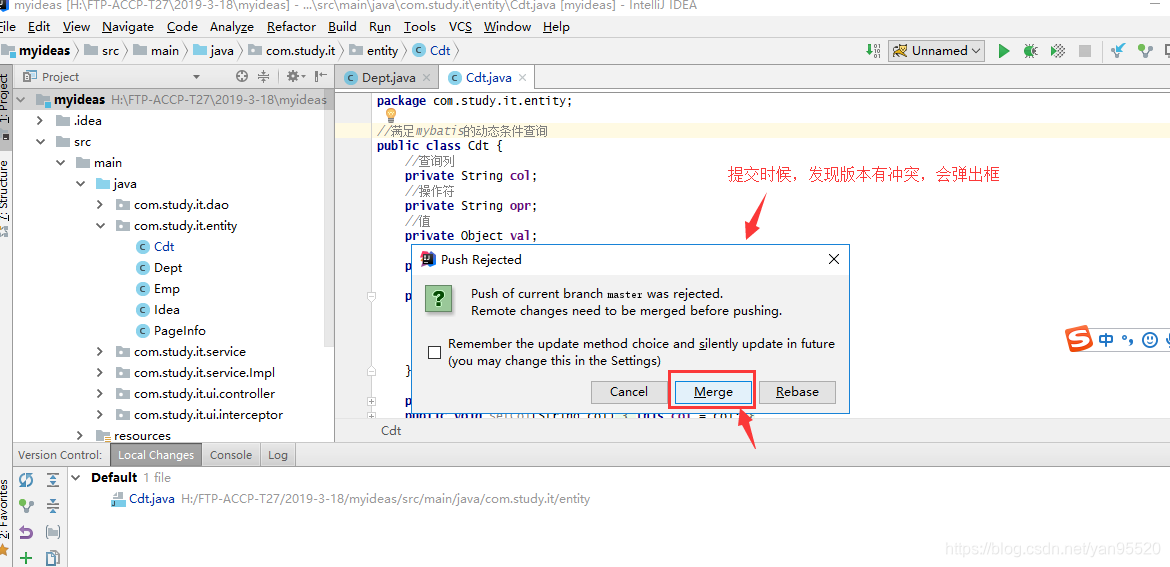Click the grey Stop square icon
Screen dimensions: 1170x567
[x=1085, y=51]
